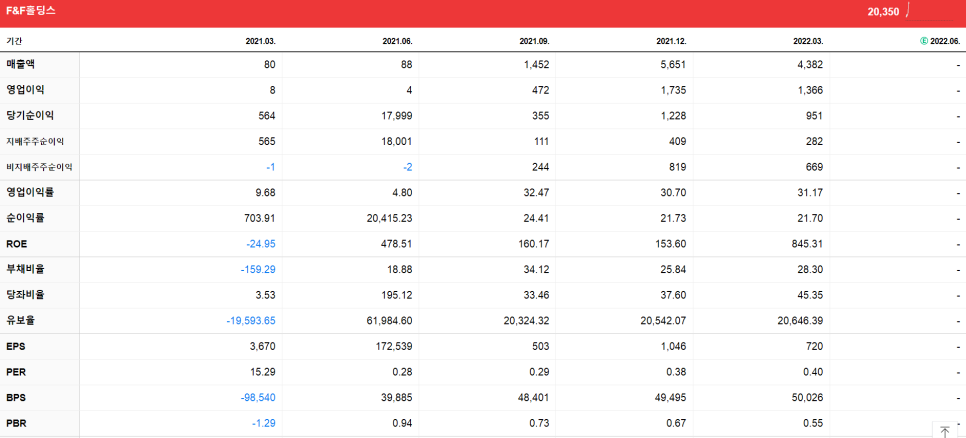Select EPS value 172,539

395,347
